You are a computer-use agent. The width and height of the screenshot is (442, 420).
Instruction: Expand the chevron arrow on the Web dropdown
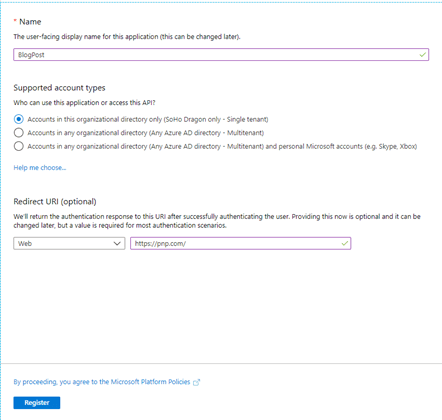[x=117, y=243]
